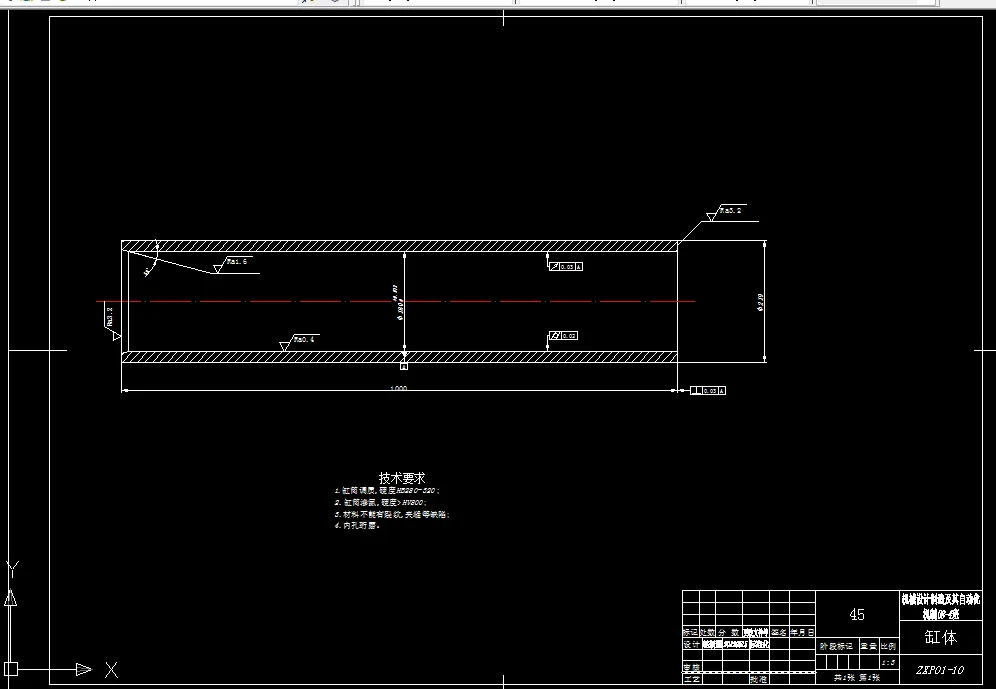
Task: Click the 设计 row label
Action: tap(691, 645)
